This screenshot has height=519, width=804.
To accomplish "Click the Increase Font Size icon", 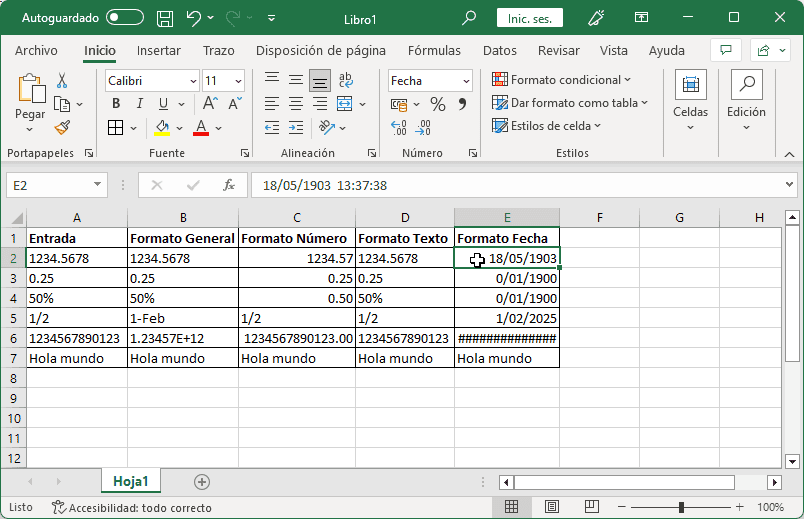I will [211, 104].
